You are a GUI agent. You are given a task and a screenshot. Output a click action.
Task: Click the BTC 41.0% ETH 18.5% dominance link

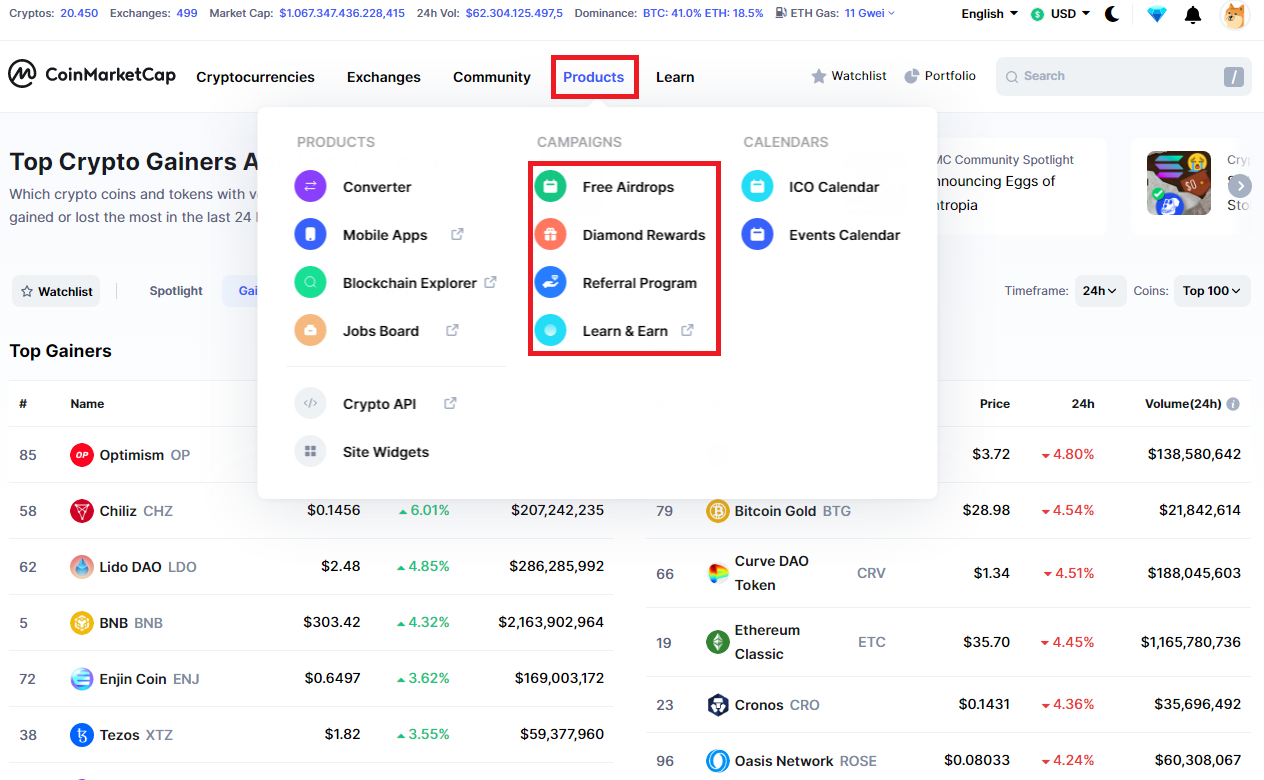703,13
